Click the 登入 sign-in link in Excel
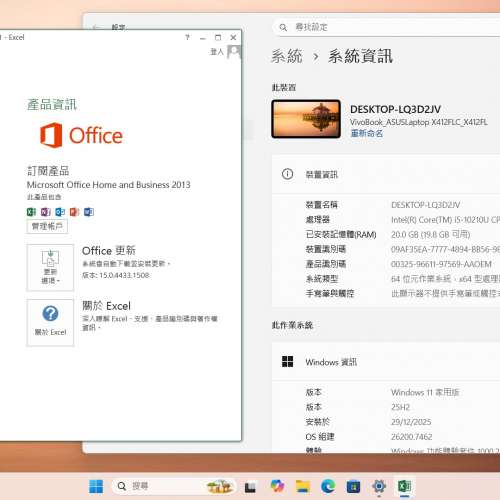The image size is (500, 500). coord(217,52)
